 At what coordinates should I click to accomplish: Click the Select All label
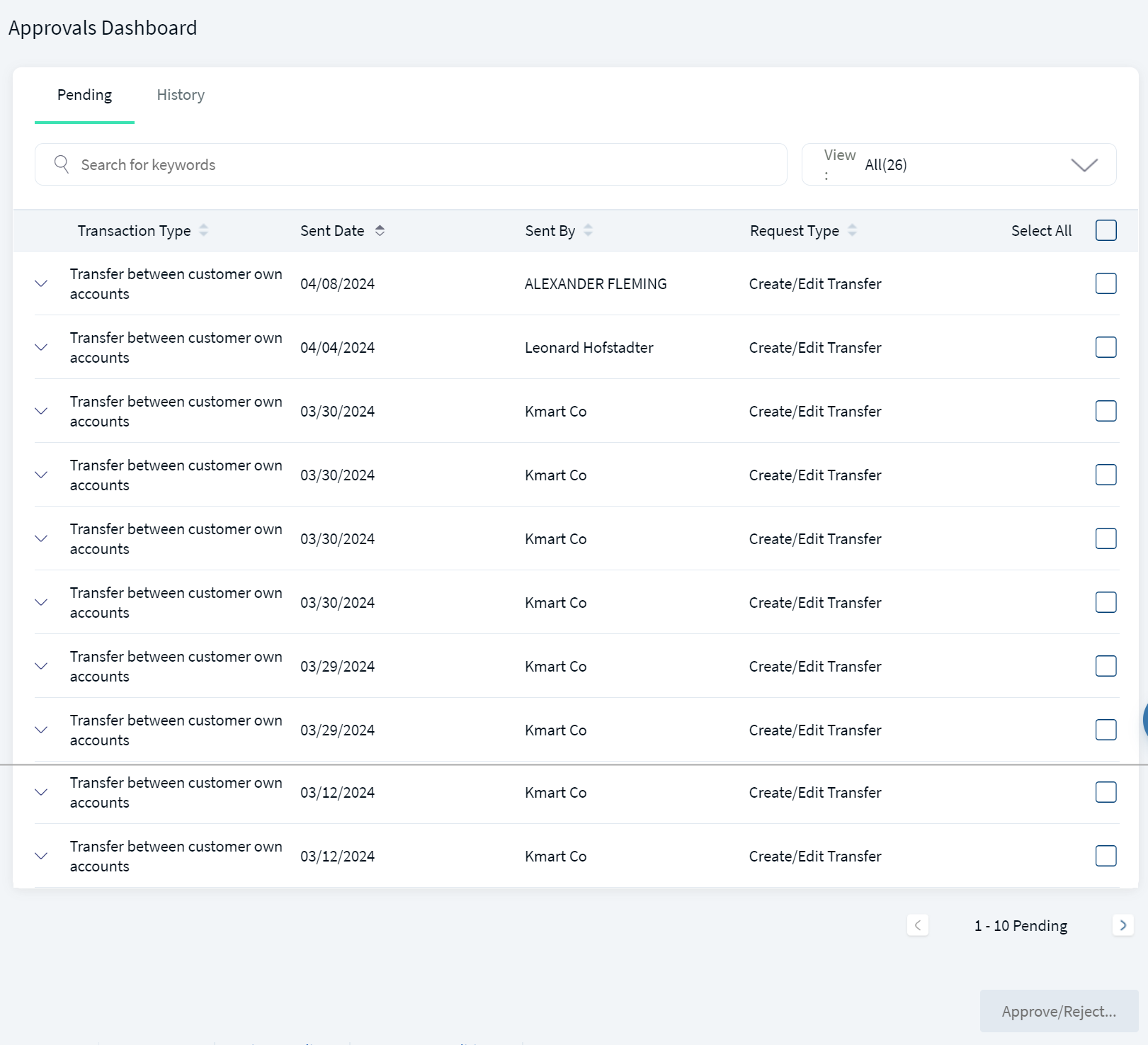pos(1041,230)
